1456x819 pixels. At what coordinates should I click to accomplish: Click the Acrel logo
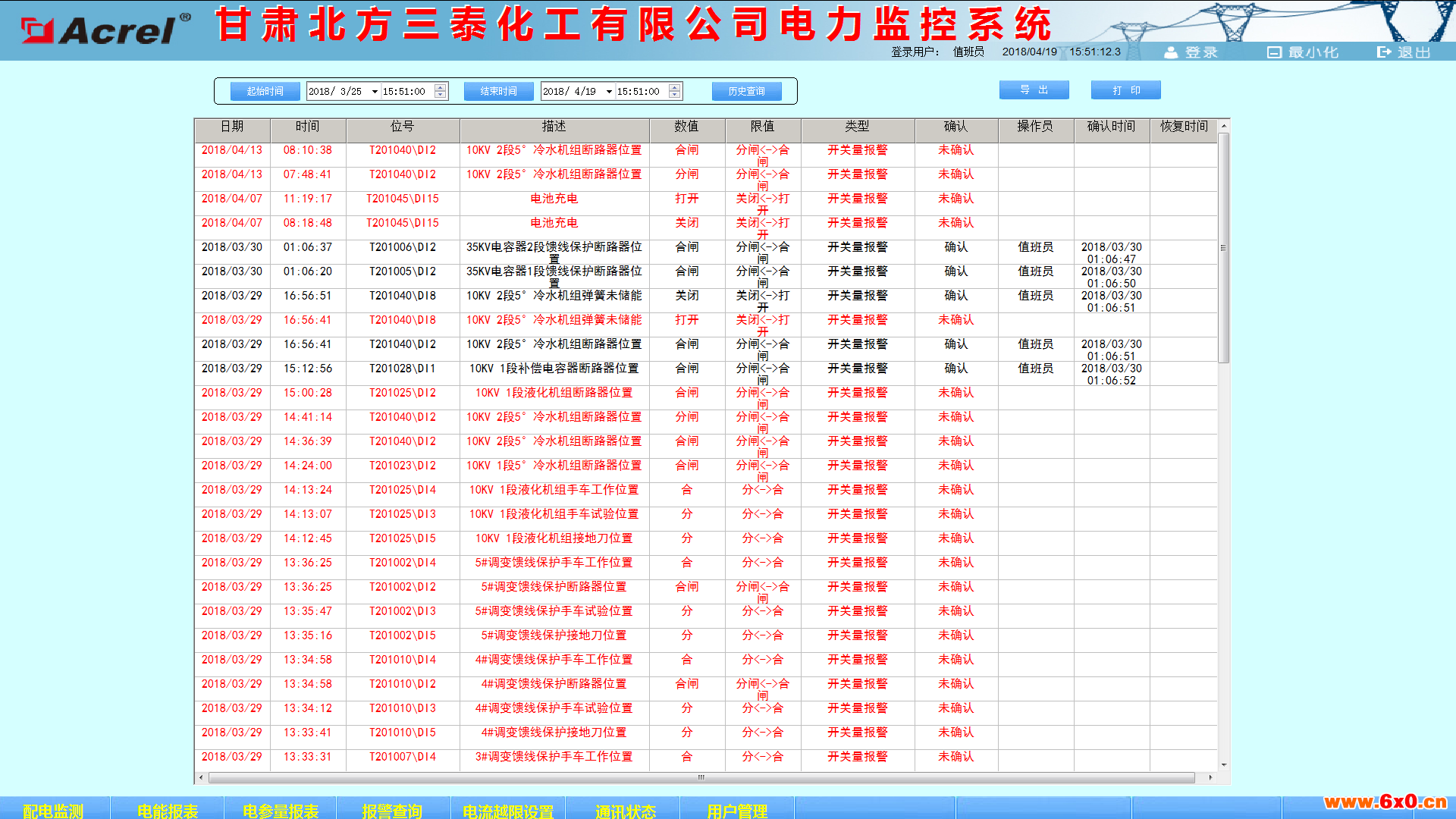point(107,29)
